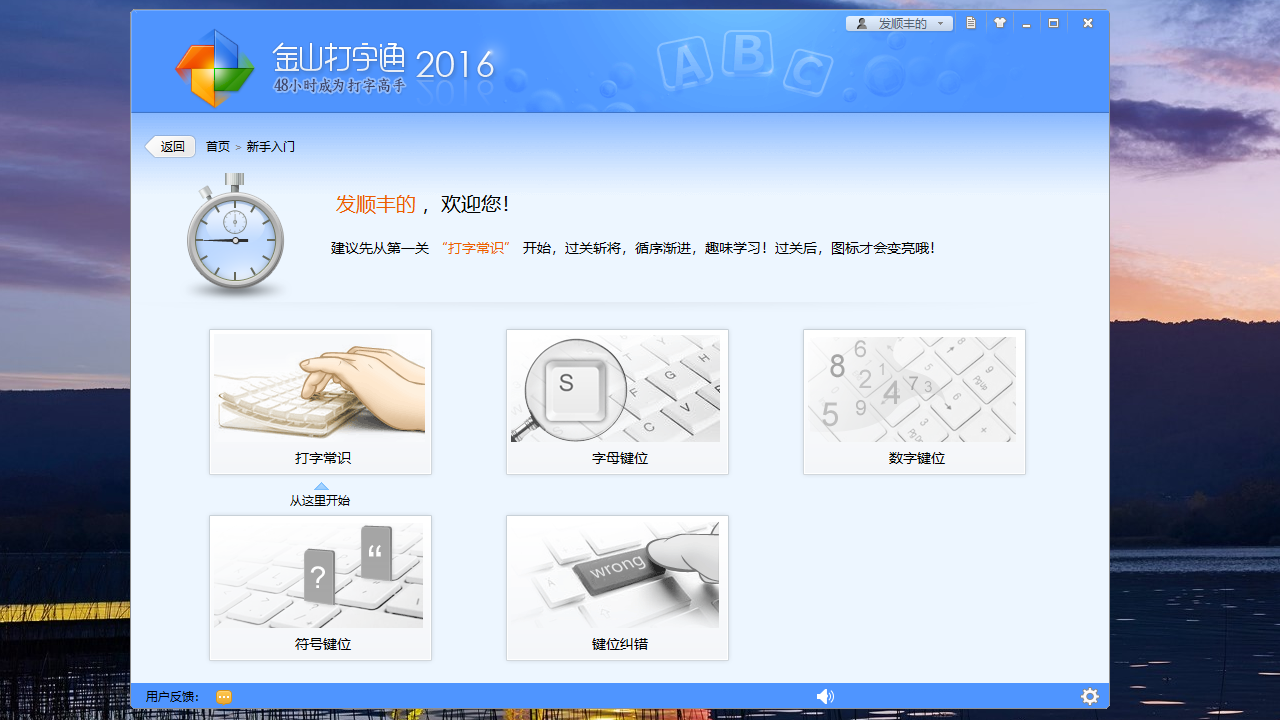Navigate to 首页 in the breadcrumb
The image size is (1280, 720).
coord(215,146)
